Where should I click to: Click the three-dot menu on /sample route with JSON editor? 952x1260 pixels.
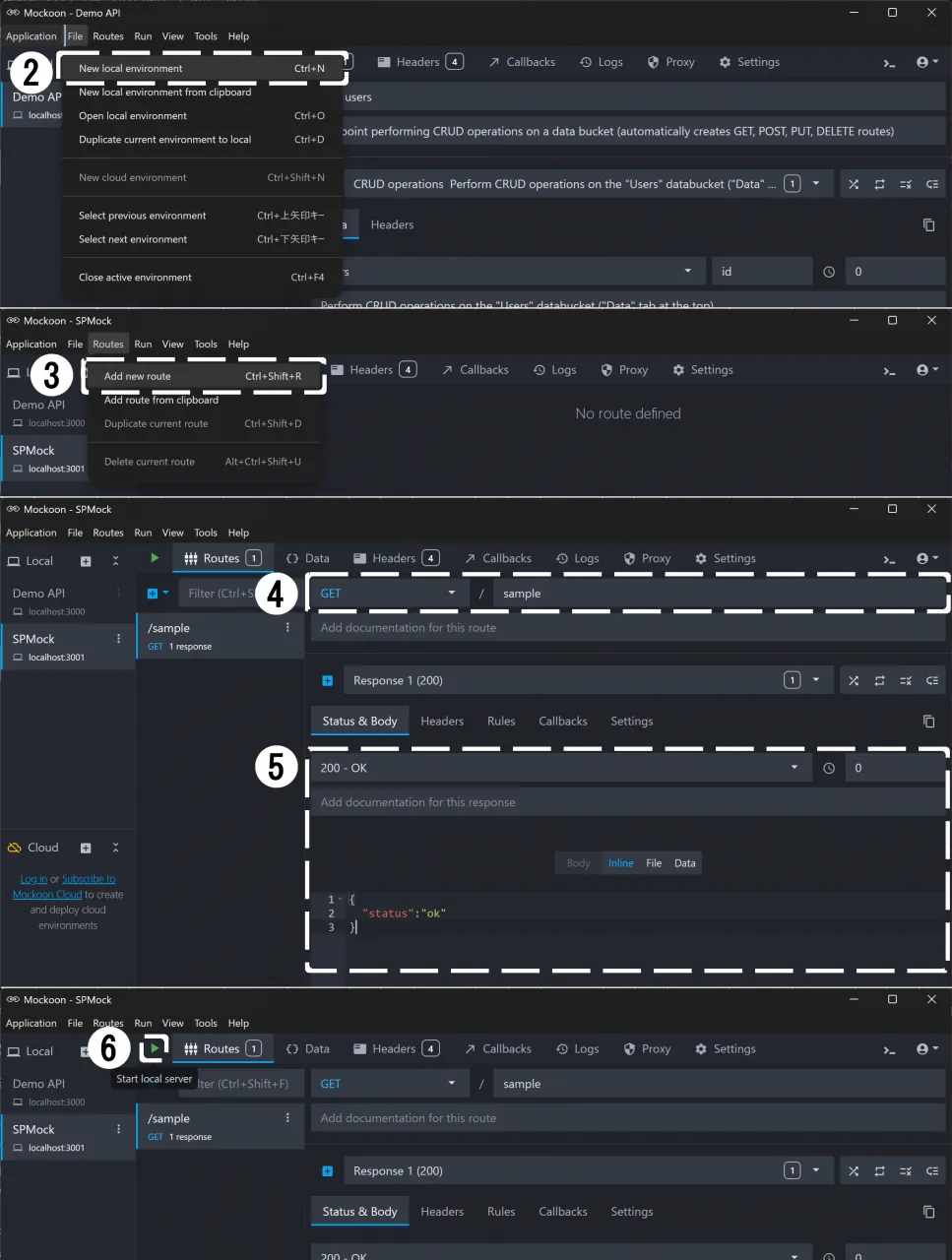coord(287,627)
